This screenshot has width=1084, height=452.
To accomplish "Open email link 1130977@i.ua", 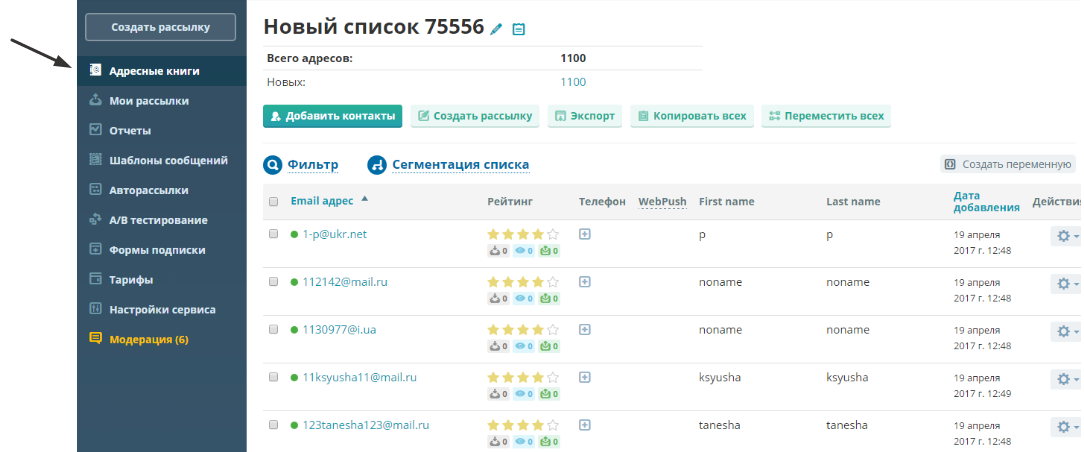I will 339,330.
